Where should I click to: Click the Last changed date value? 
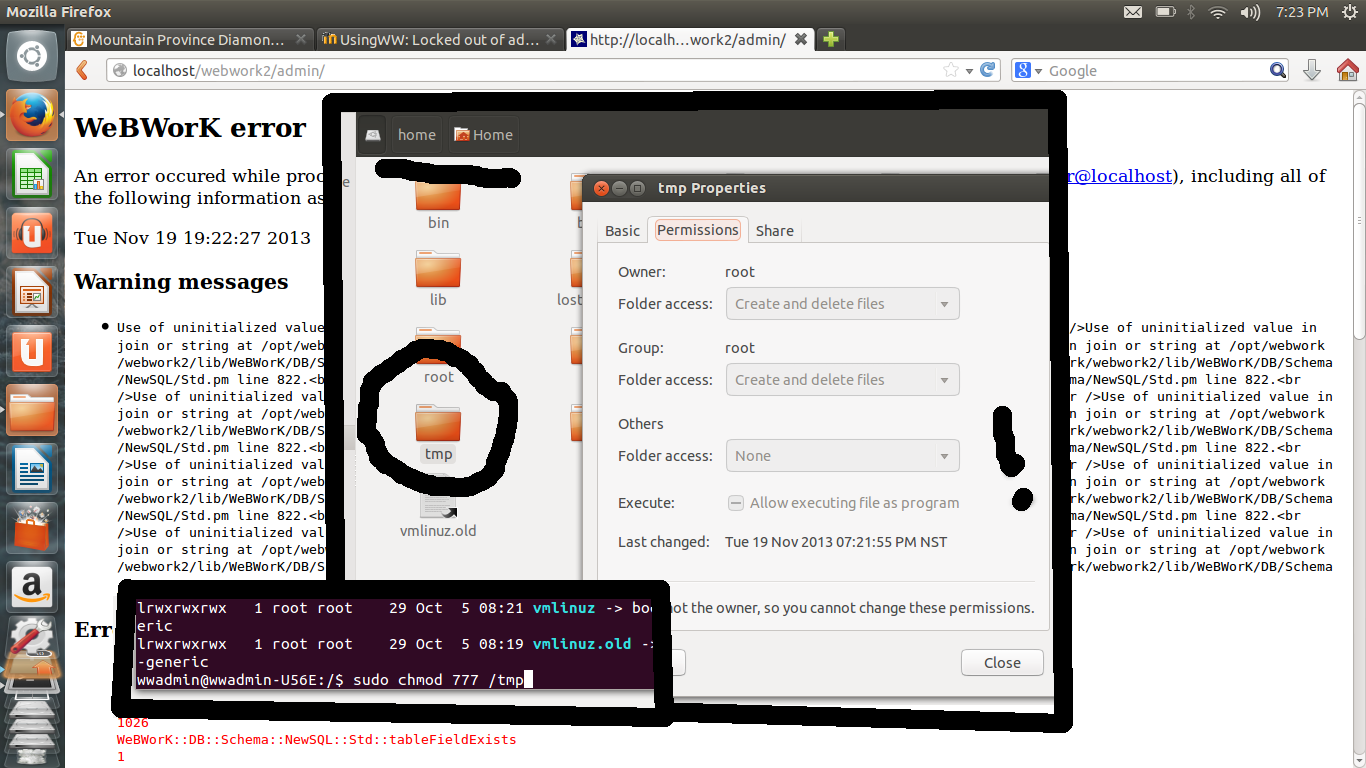836,542
